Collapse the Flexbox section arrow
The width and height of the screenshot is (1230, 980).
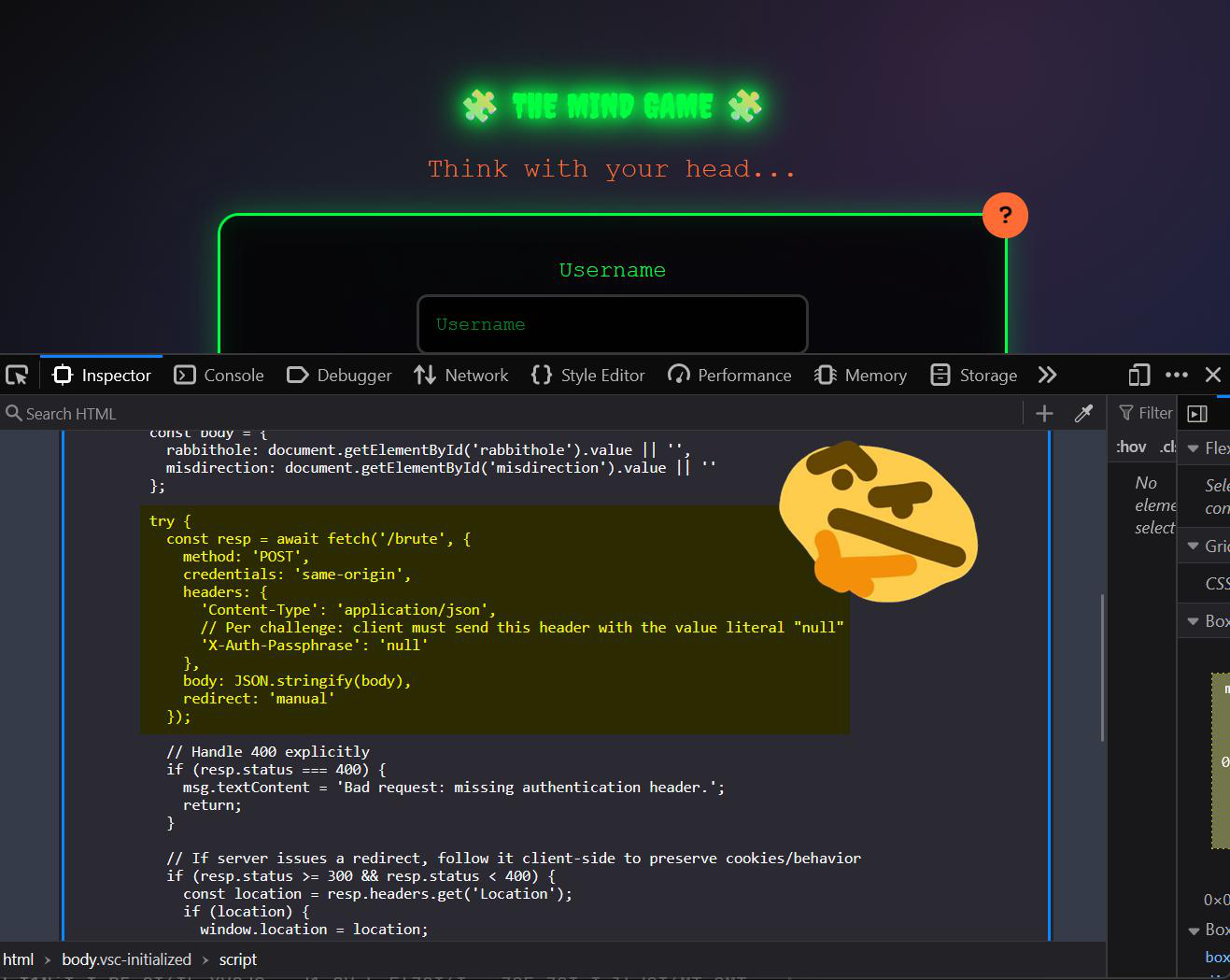[x=1193, y=448]
